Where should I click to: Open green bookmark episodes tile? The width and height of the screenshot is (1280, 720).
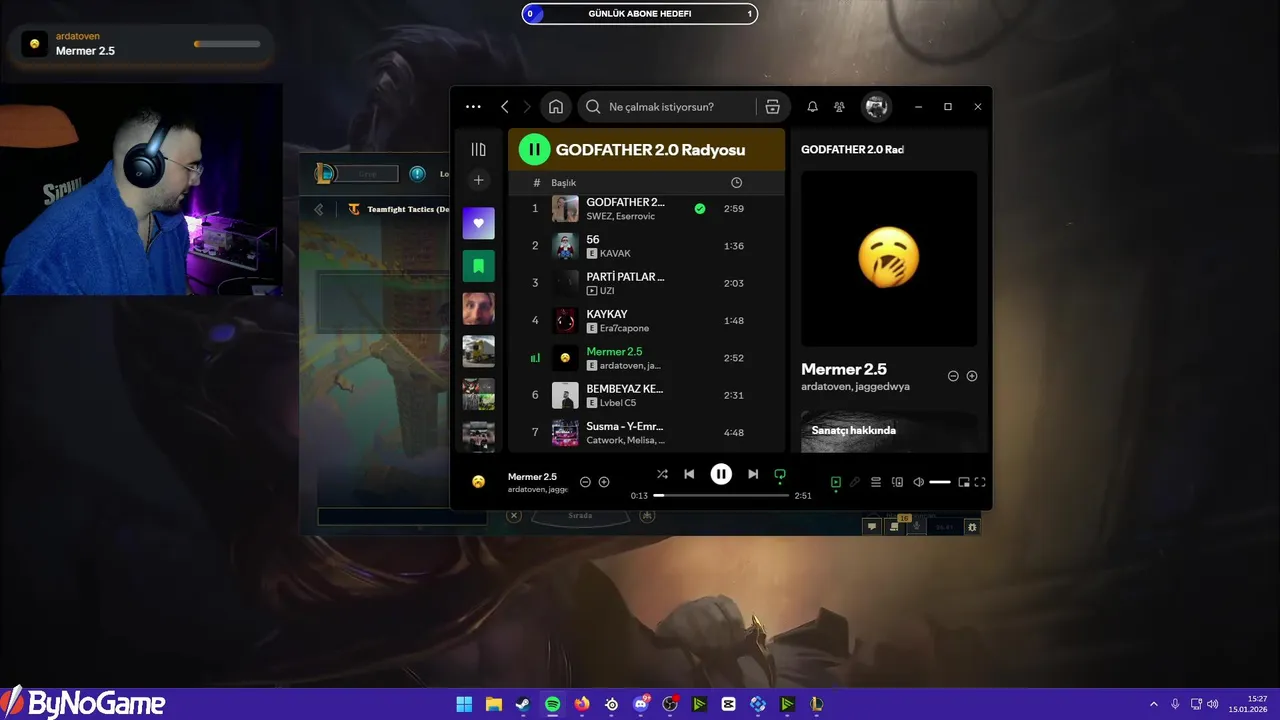[478, 266]
